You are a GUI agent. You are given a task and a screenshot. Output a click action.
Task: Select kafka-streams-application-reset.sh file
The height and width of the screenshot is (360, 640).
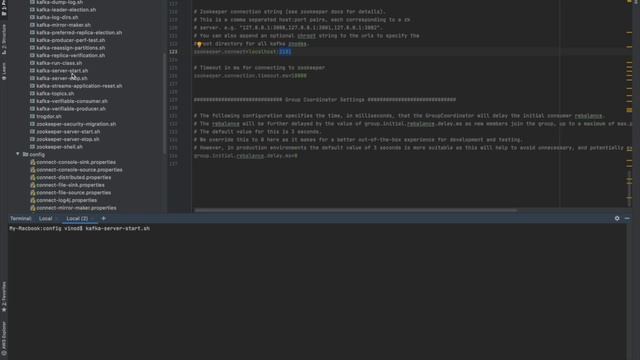(x=79, y=86)
